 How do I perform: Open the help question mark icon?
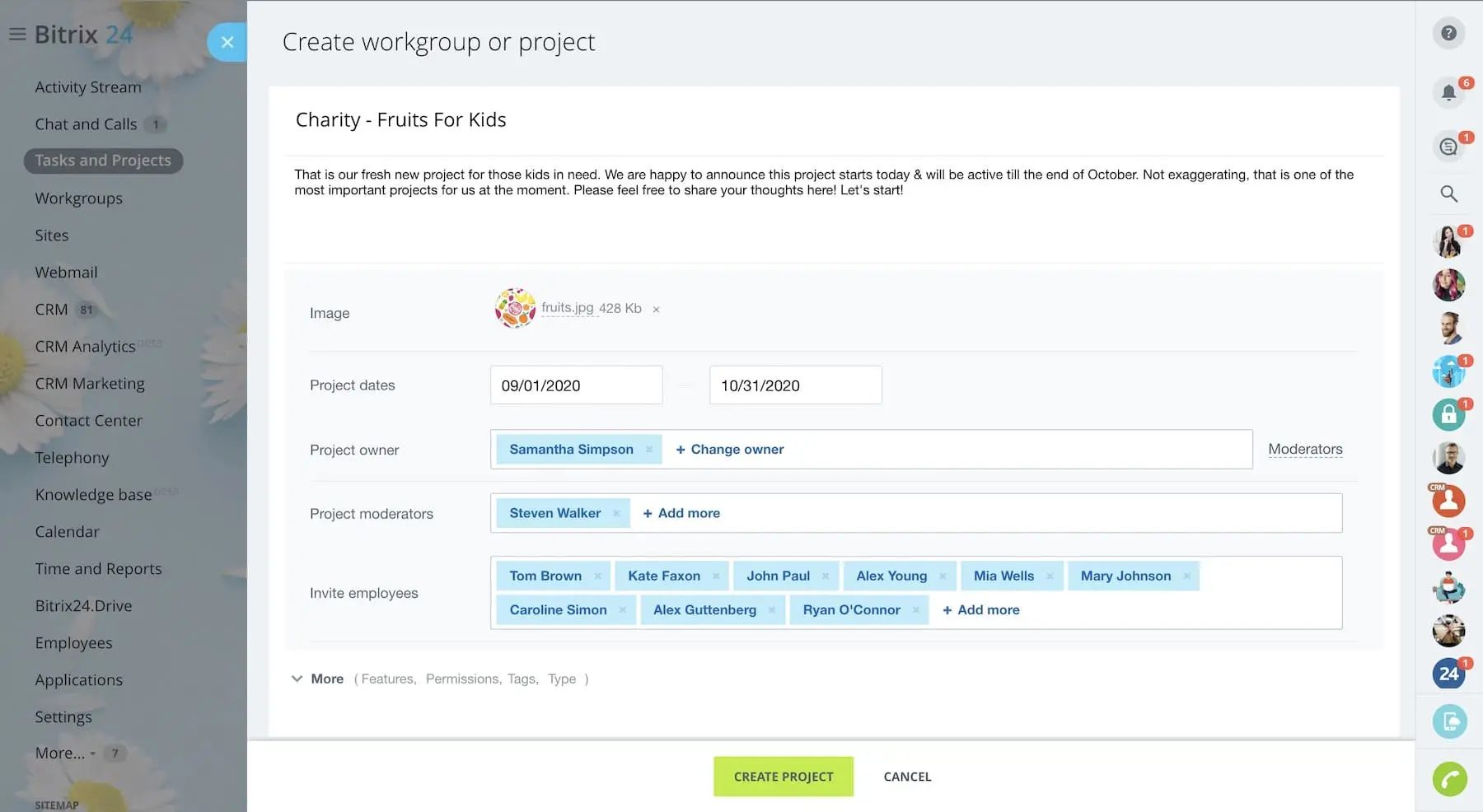(1448, 34)
